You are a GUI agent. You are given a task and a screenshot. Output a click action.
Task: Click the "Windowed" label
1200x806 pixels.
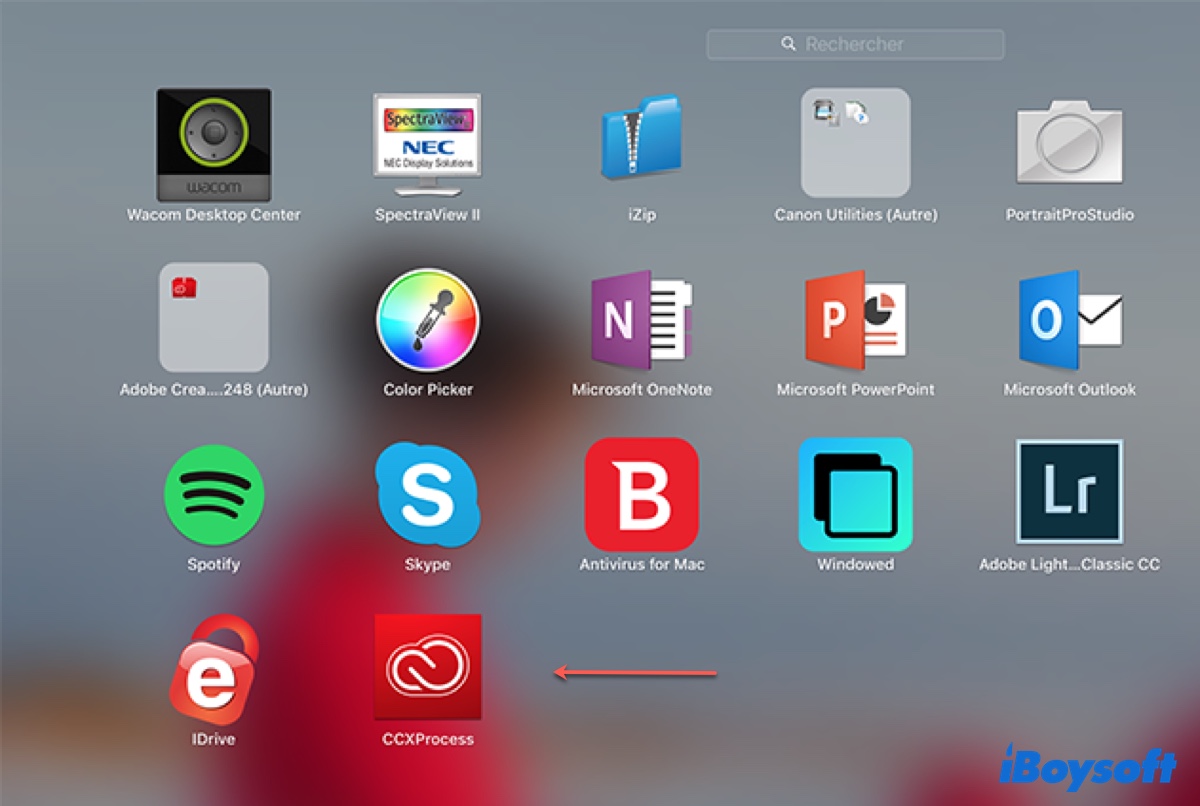(x=855, y=565)
